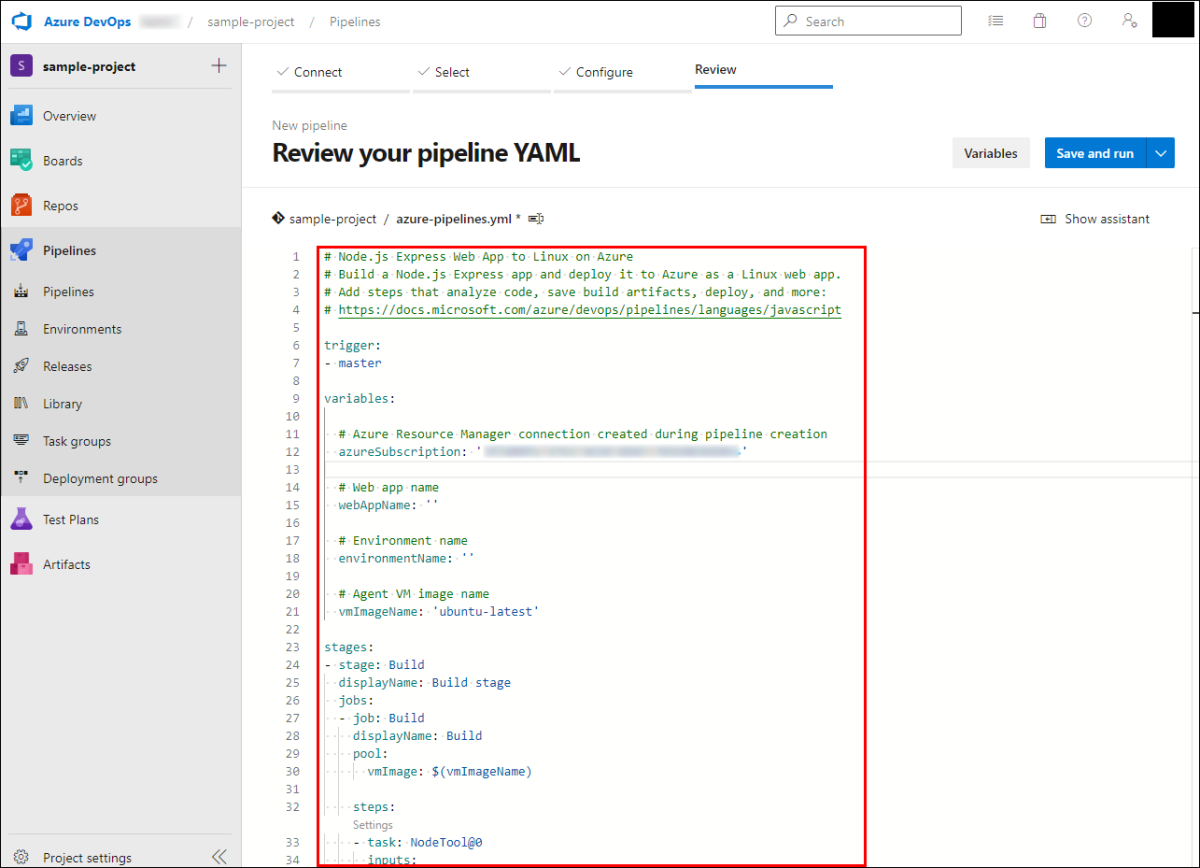Click the sample-project title in sidebar
Viewport: 1200px width, 868px height.
(x=89, y=67)
